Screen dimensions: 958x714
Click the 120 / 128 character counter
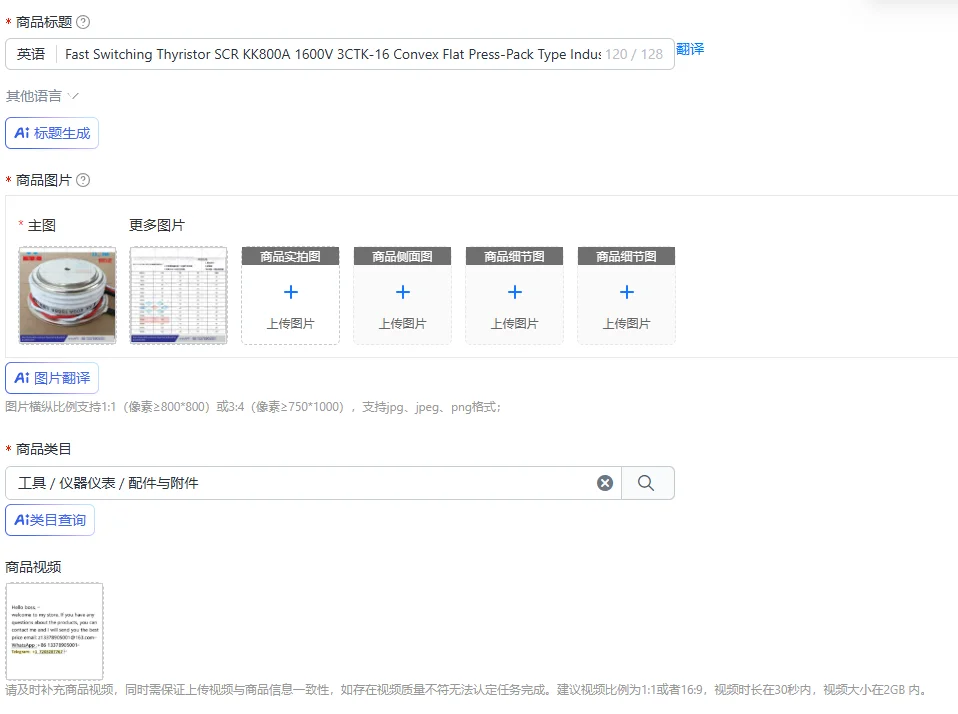pyautogui.click(x=634, y=54)
